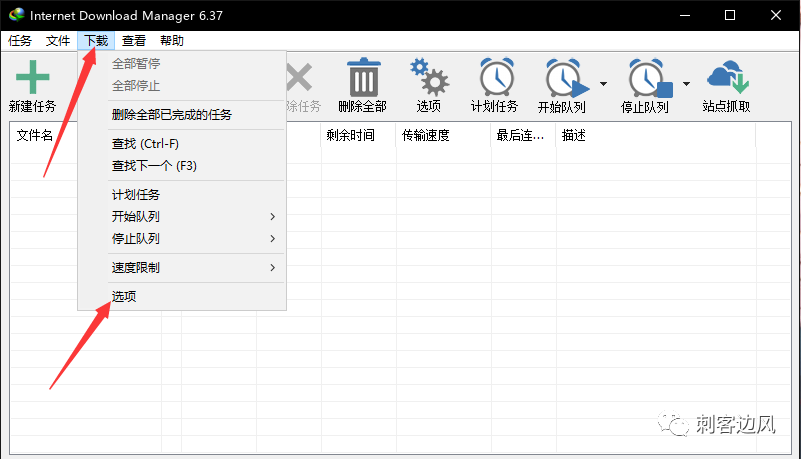Click the Delete All trash can icon
Image resolution: width=801 pixels, height=459 pixels.
coord(363,77)
